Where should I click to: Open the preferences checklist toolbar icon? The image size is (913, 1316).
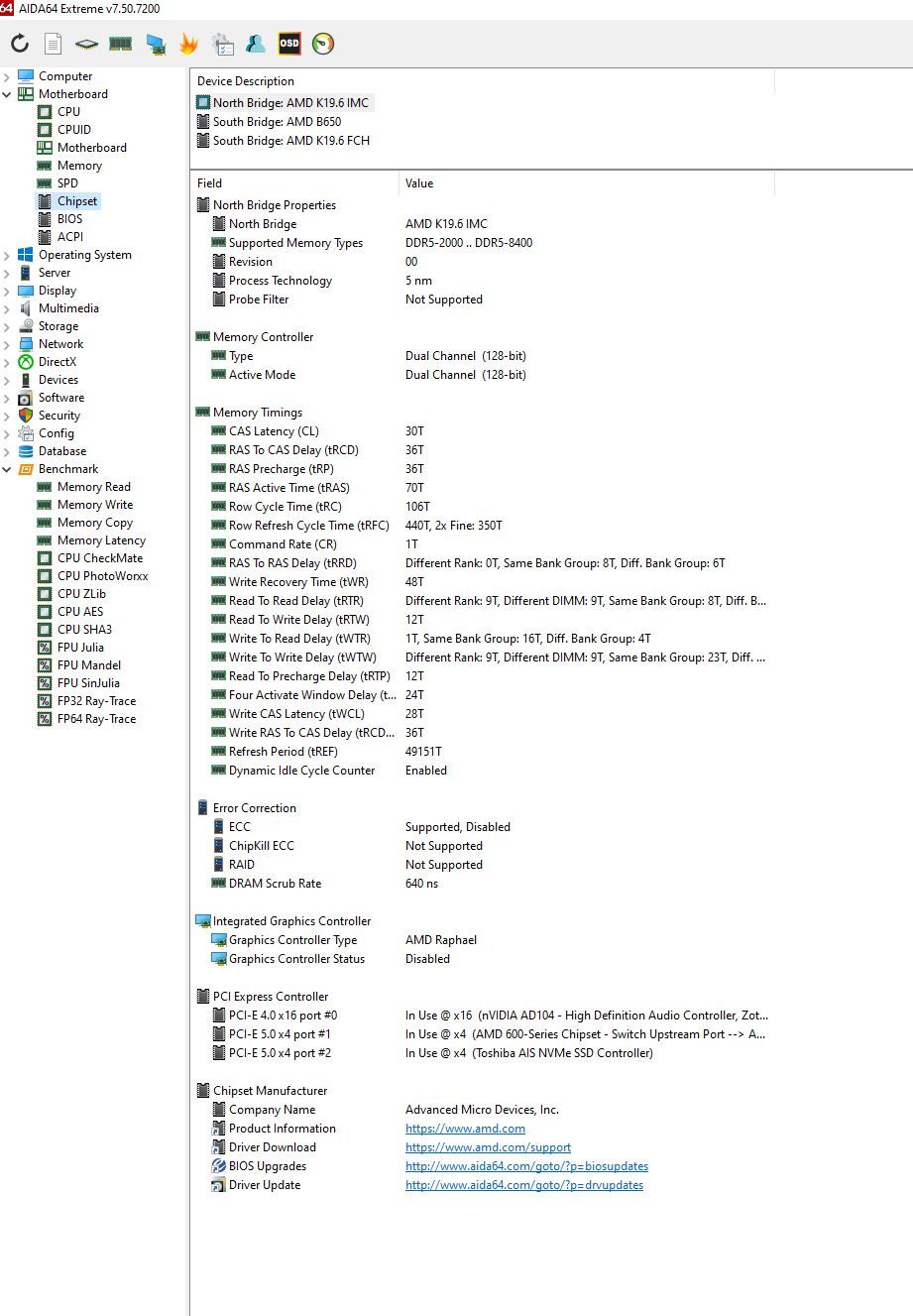[x=222, y=44]
